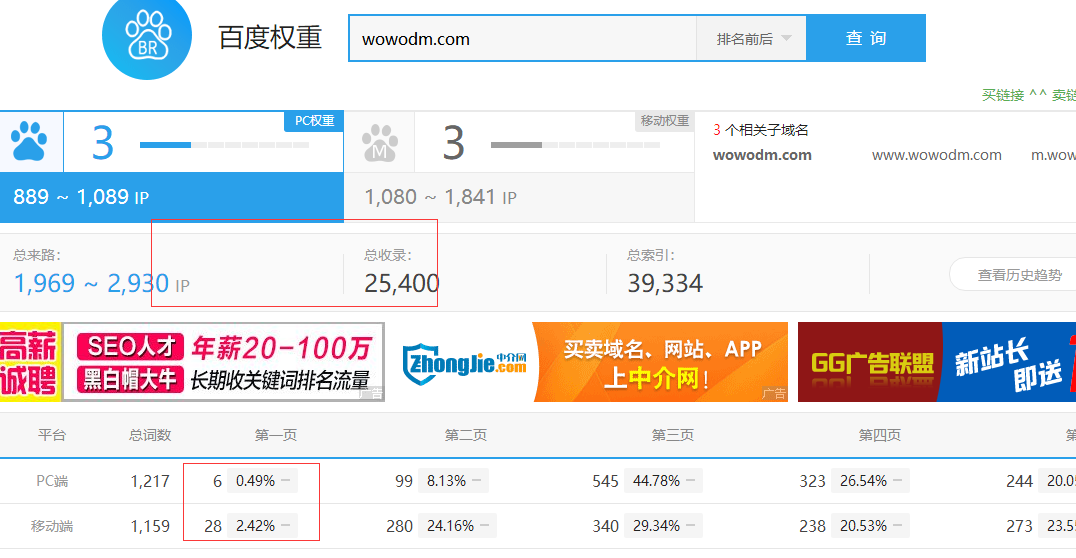Click the 第二页 column header
The width and height of the screenshot is (1076, 558).
tap(465, 435)
